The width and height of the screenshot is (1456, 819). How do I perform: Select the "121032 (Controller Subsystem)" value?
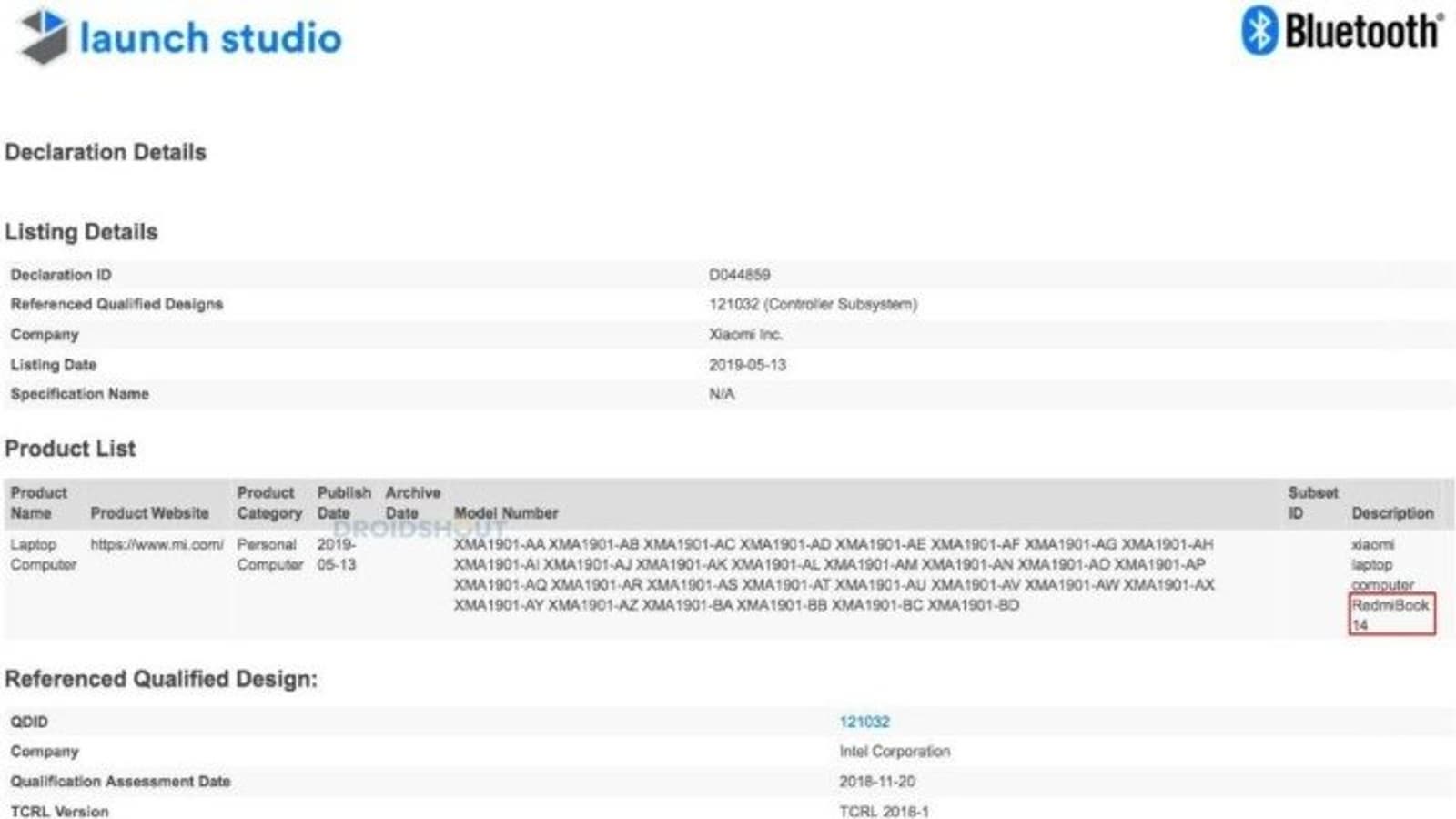(x=813, y=304)
